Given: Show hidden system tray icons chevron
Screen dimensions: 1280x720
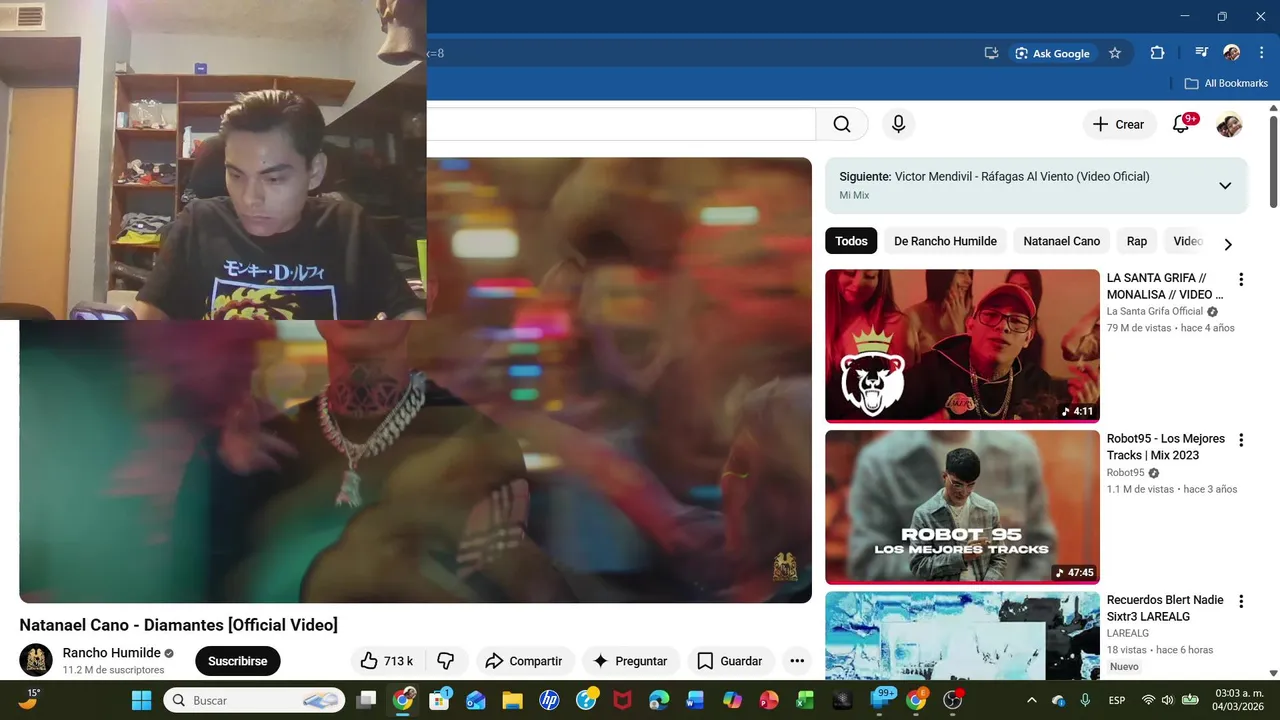Looking at the screenshot, I should point(1032,700).
